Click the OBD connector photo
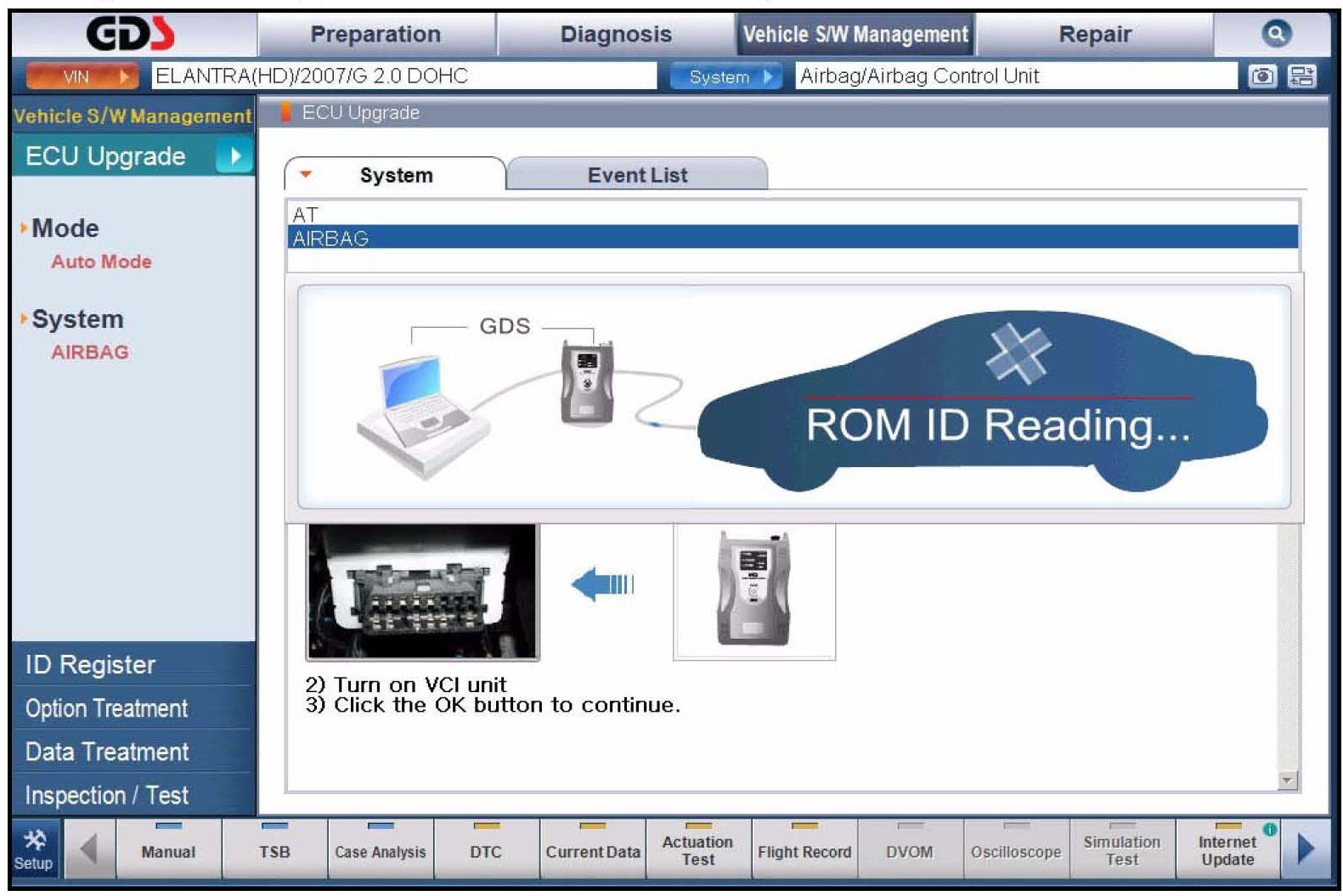This screenshot has height=896, width=1343. coord(422,591)
